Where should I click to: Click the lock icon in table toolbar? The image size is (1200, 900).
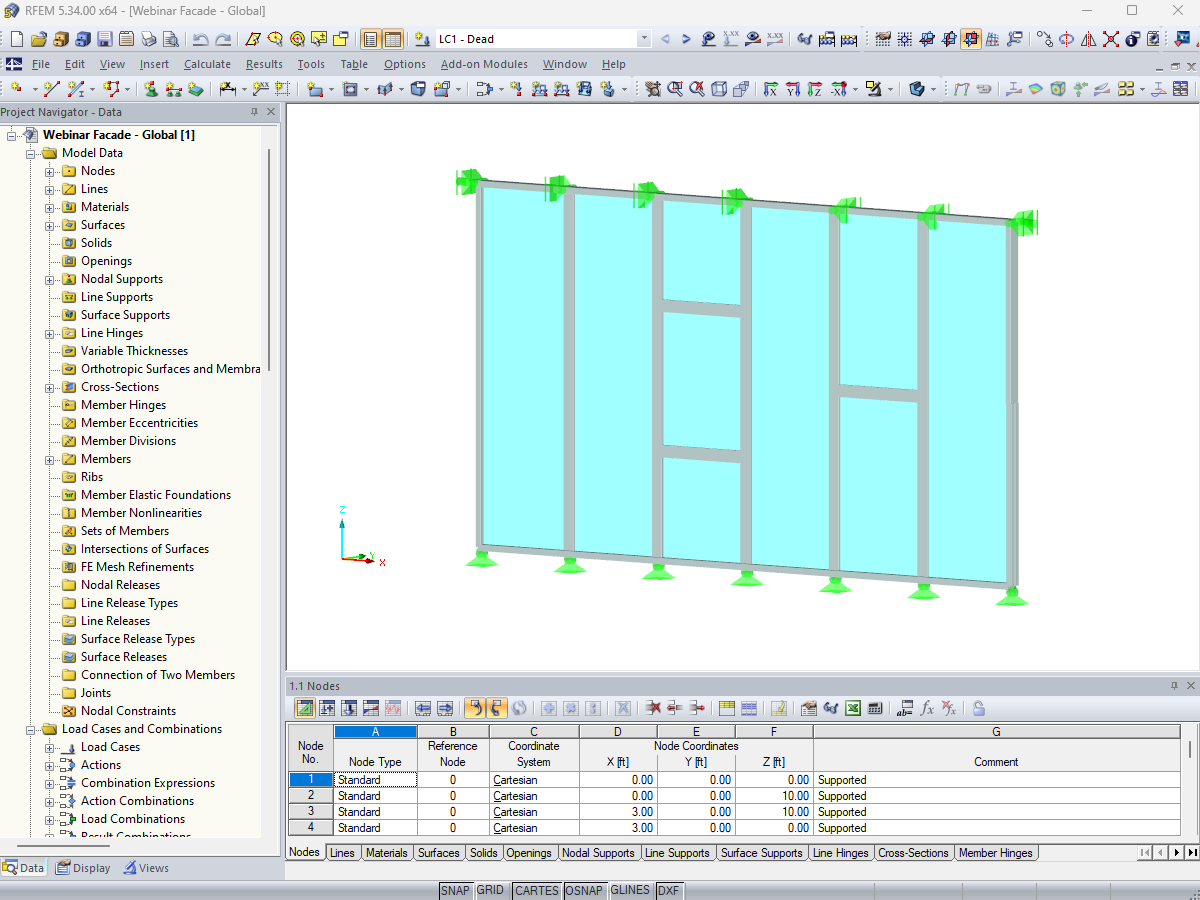click(978, 708)
